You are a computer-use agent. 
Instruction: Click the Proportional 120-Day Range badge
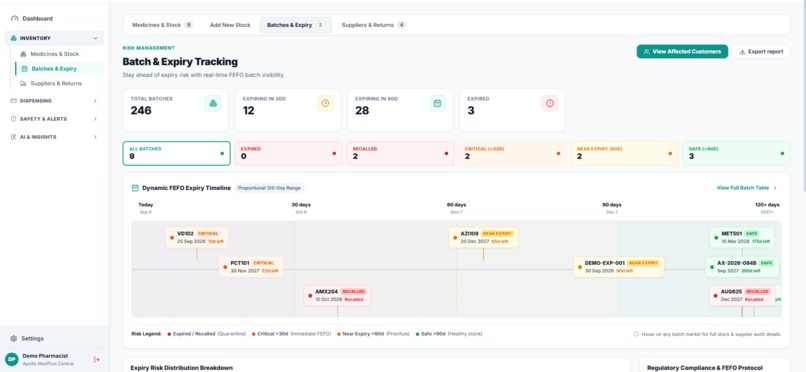pyautogui.click(x=270, y=188)
